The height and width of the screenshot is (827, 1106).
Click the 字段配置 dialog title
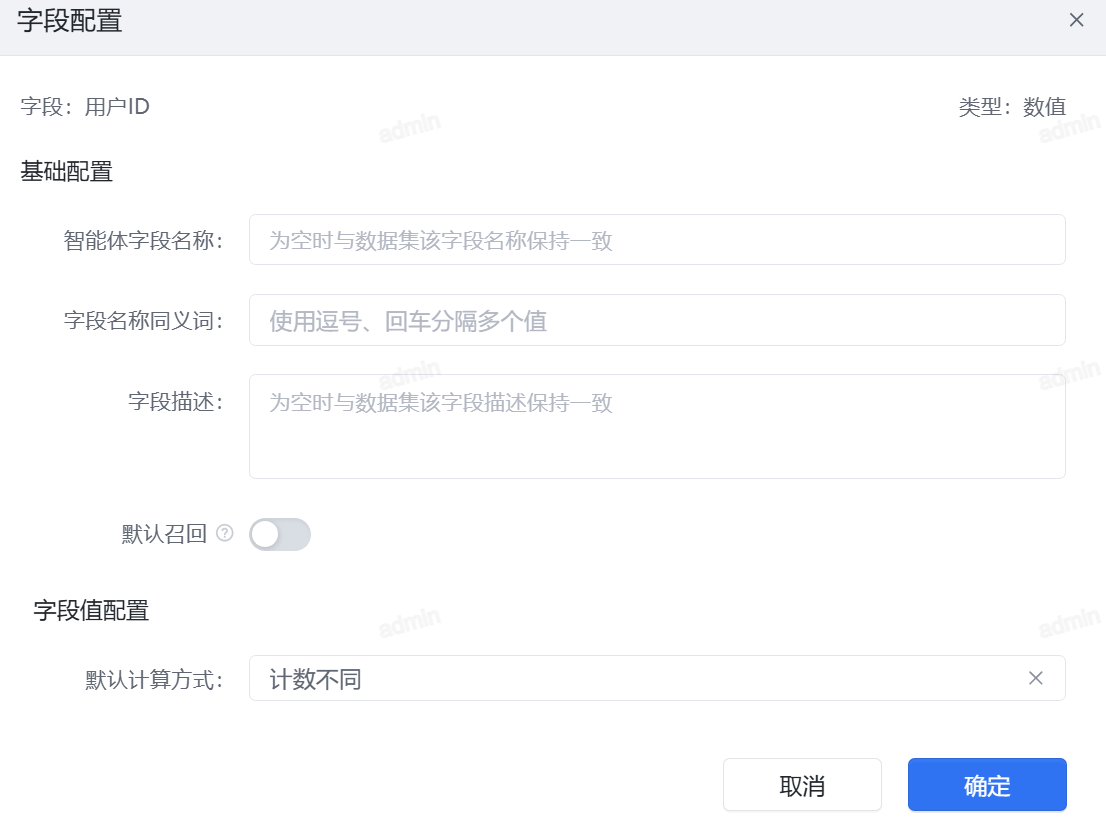coord(69,20)
